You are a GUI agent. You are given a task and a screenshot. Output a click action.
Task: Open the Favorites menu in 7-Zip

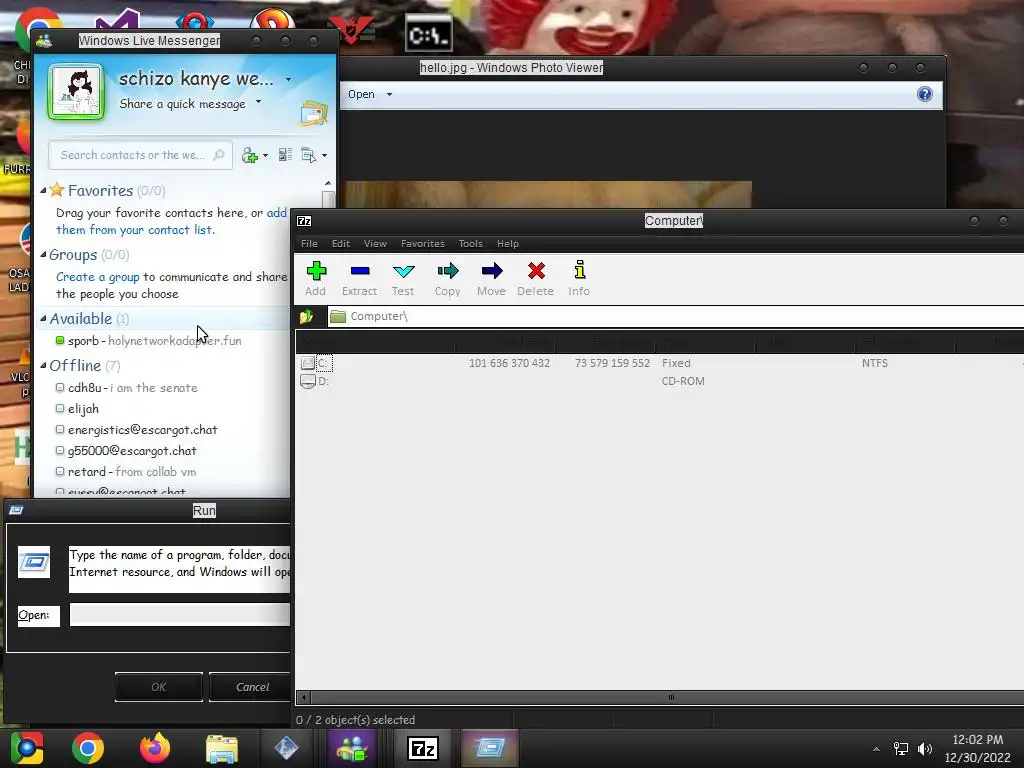pos(423,244)
